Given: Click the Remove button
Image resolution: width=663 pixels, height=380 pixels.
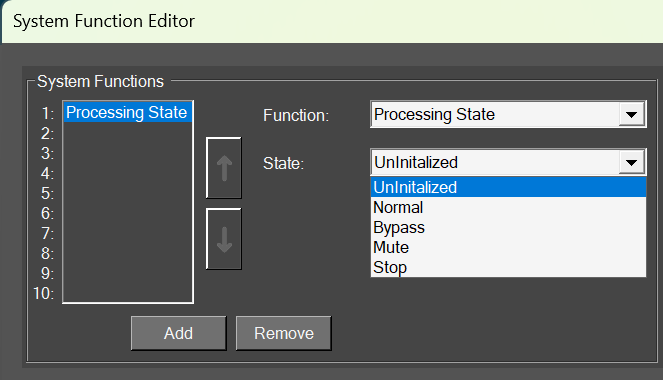Looking at the screenshot, I should tap(284, 333).
